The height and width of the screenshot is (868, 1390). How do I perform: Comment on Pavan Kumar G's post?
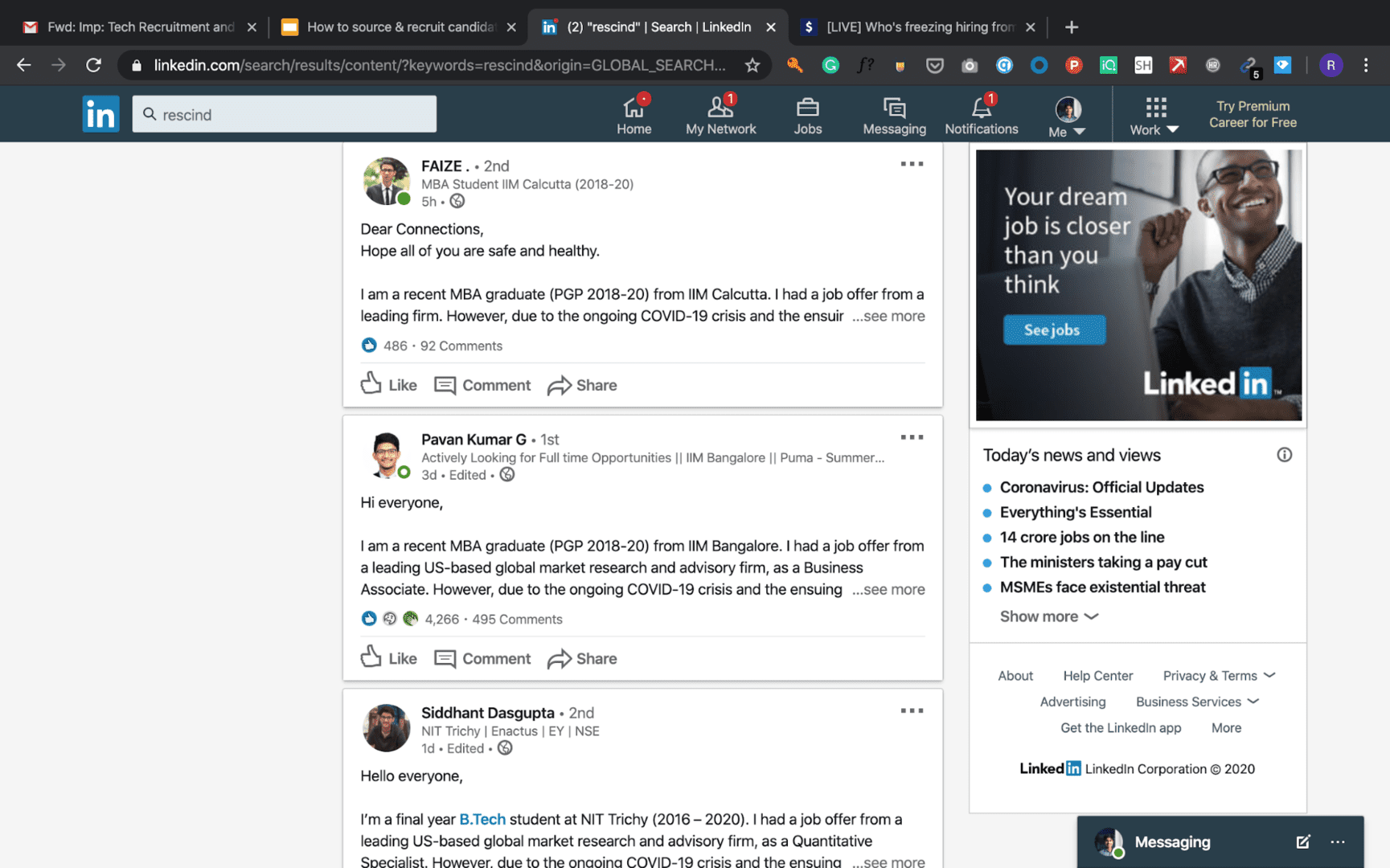click(482, 658)
